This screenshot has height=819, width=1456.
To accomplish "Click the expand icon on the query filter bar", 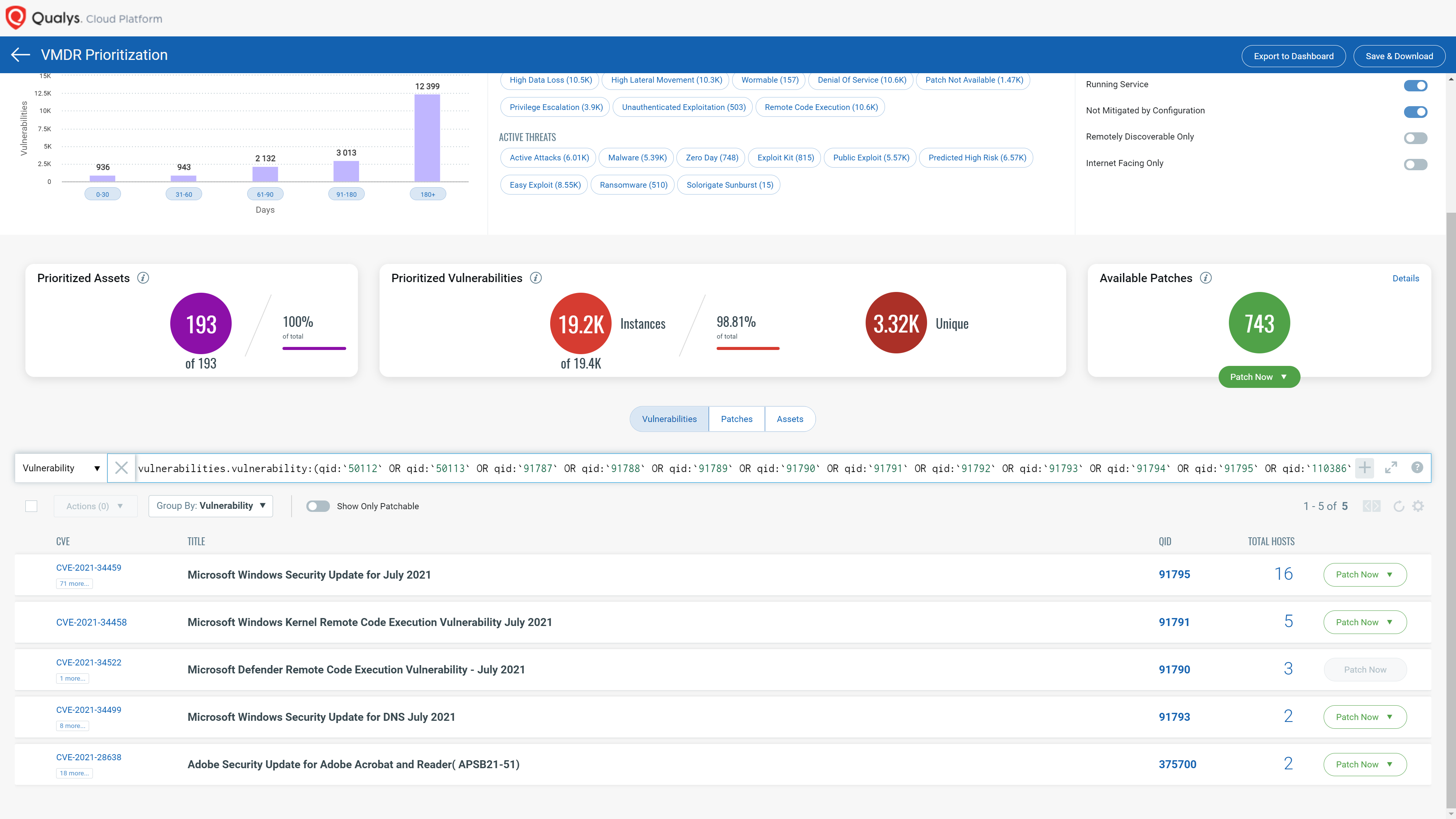I will [x=1391, y=467].
